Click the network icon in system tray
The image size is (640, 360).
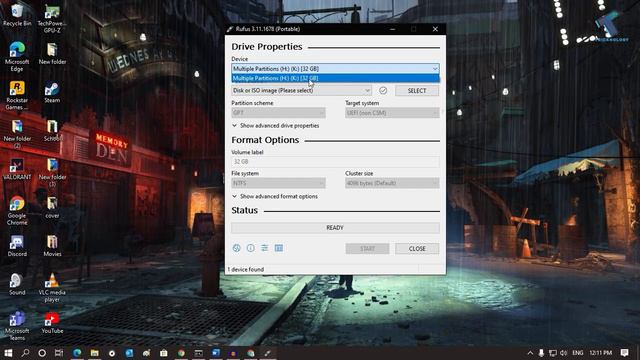[553, 353]
